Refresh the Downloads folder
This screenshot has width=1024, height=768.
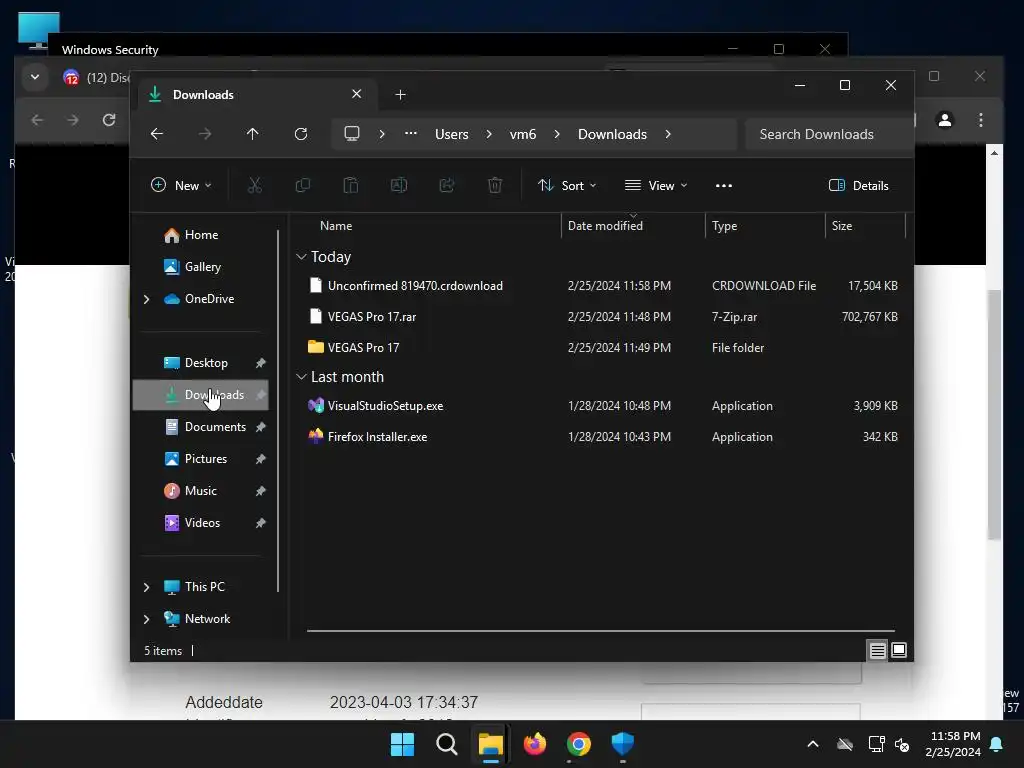point(301,134)
